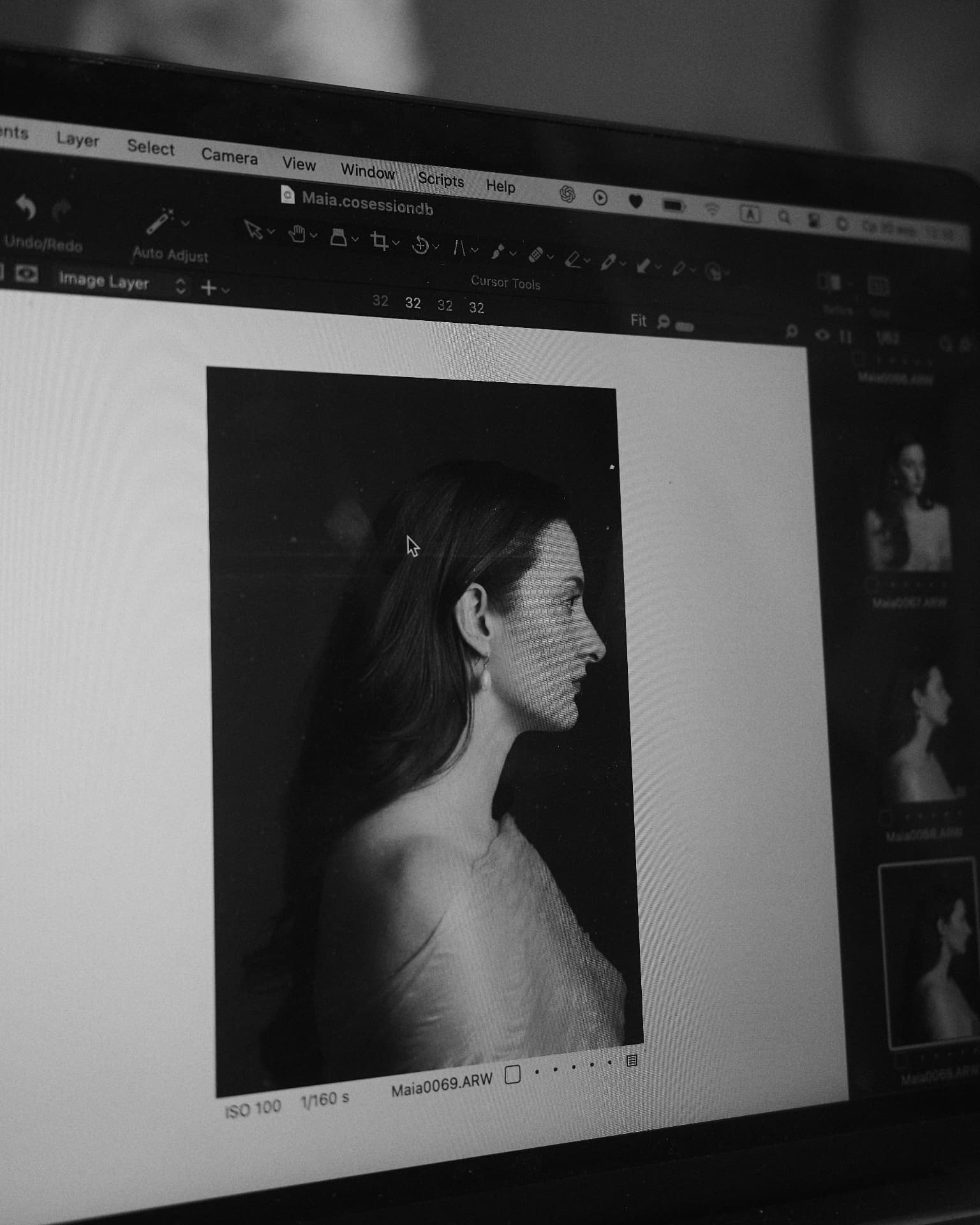This screenshot has width=980, height=1225.
Task: Select the Erase mask tool
Action: pyautogui.click(x=572, y=259)
